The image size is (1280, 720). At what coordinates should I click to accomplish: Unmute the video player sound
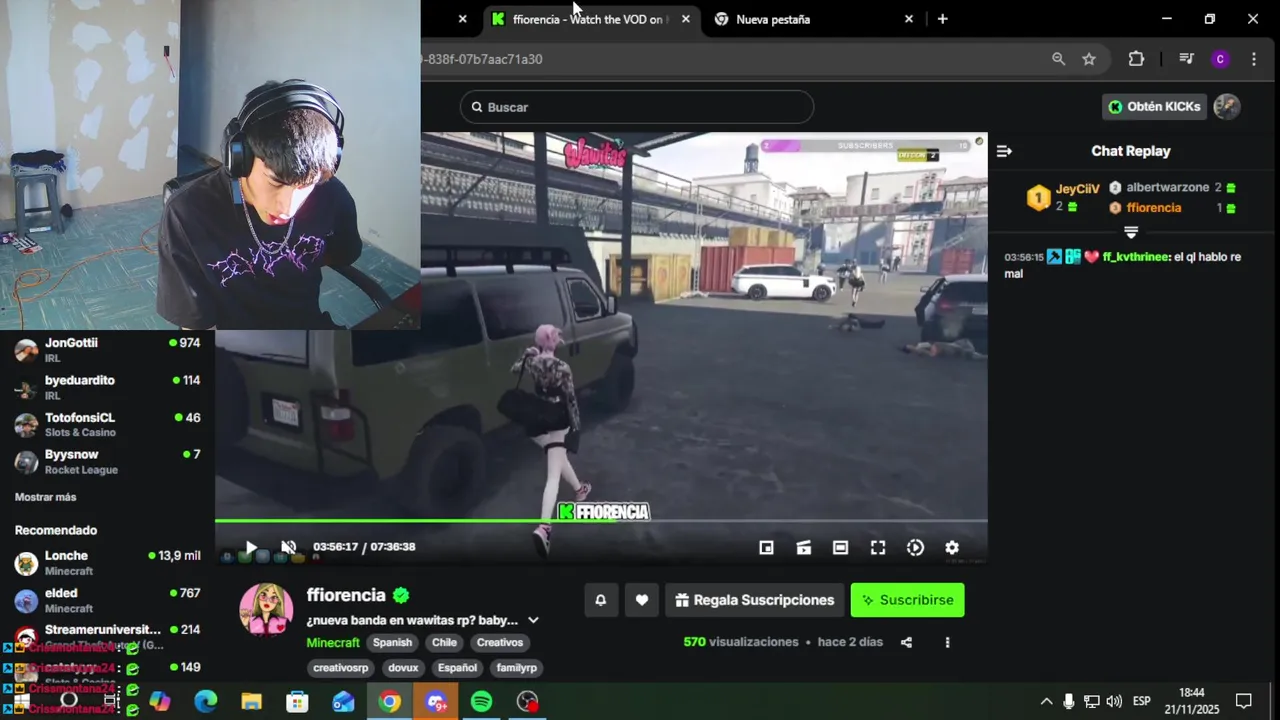pyautogui.click(x=288, y=547)
